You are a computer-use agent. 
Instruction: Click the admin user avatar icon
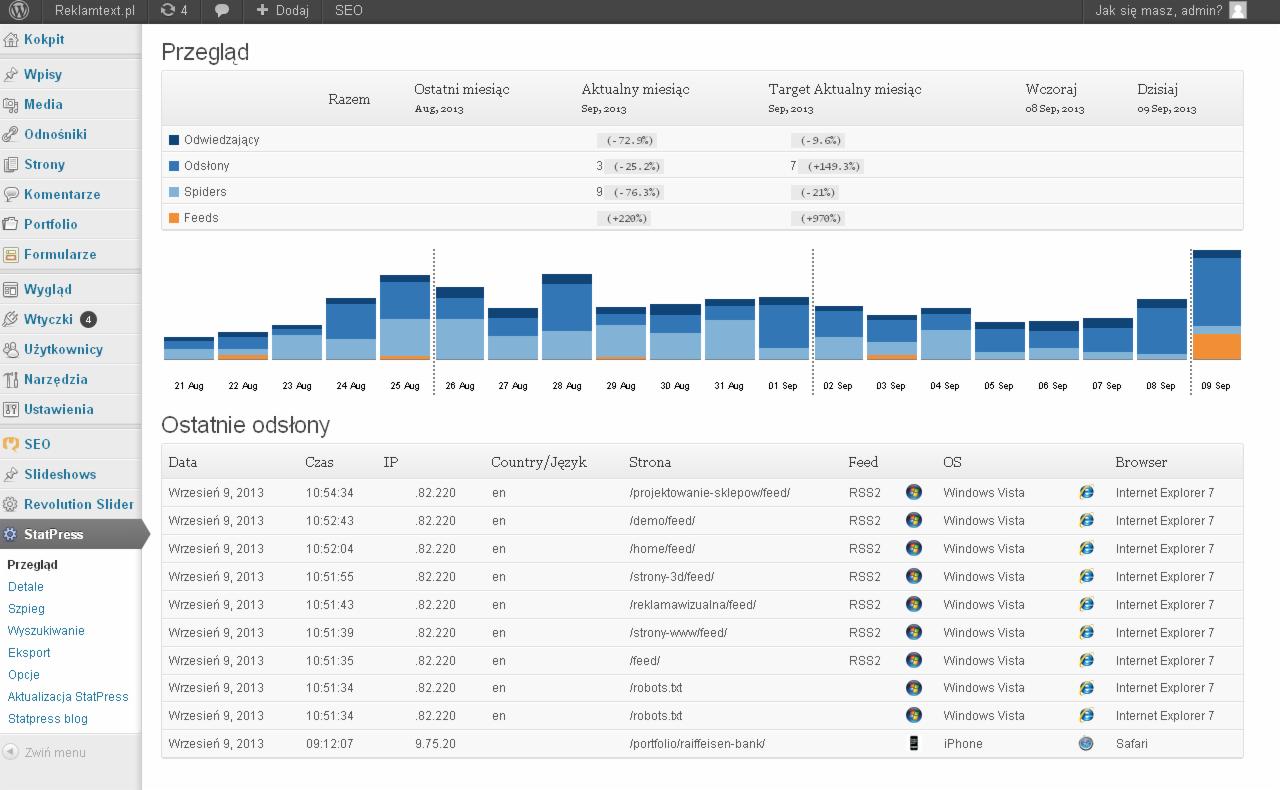pyautogui.click(x=1238, y=11)
